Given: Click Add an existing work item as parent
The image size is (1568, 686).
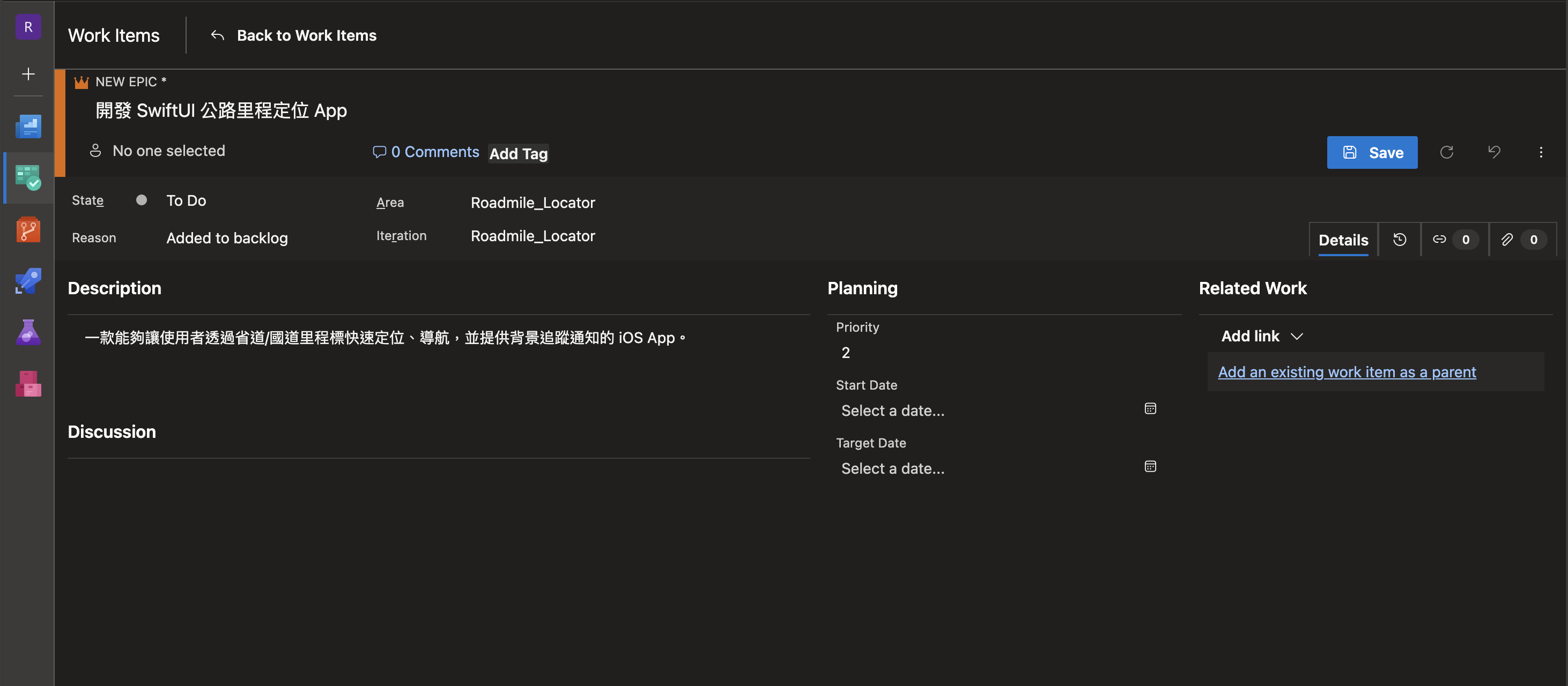Looking at the screenshot, I should pyautogui.click(x=1347, y=371).
